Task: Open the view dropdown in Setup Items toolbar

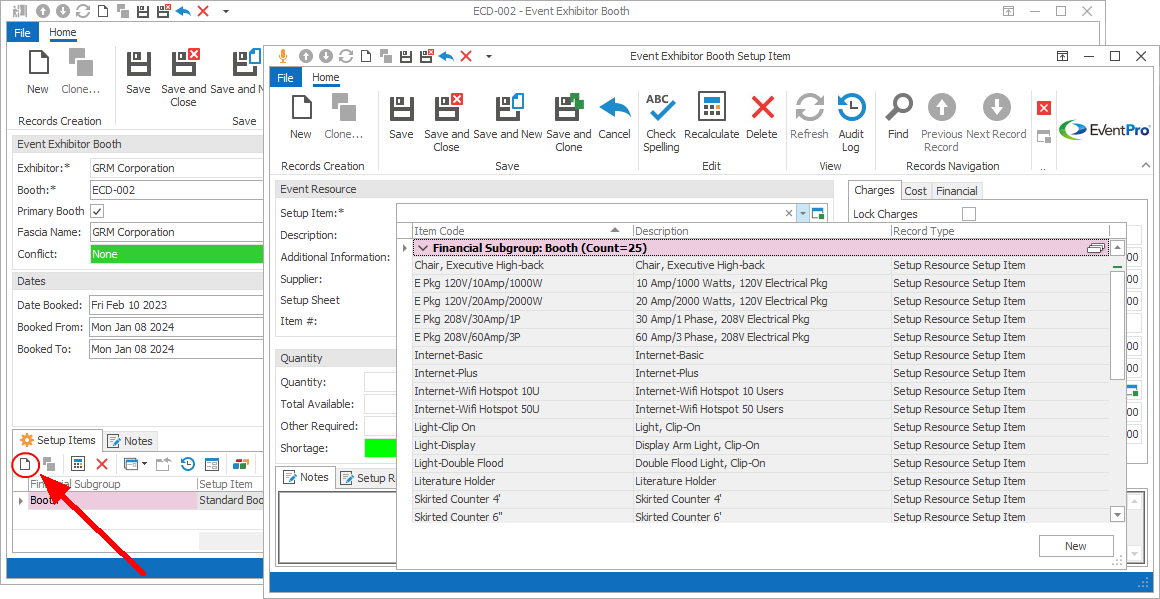Action: (x=144, y=464)
